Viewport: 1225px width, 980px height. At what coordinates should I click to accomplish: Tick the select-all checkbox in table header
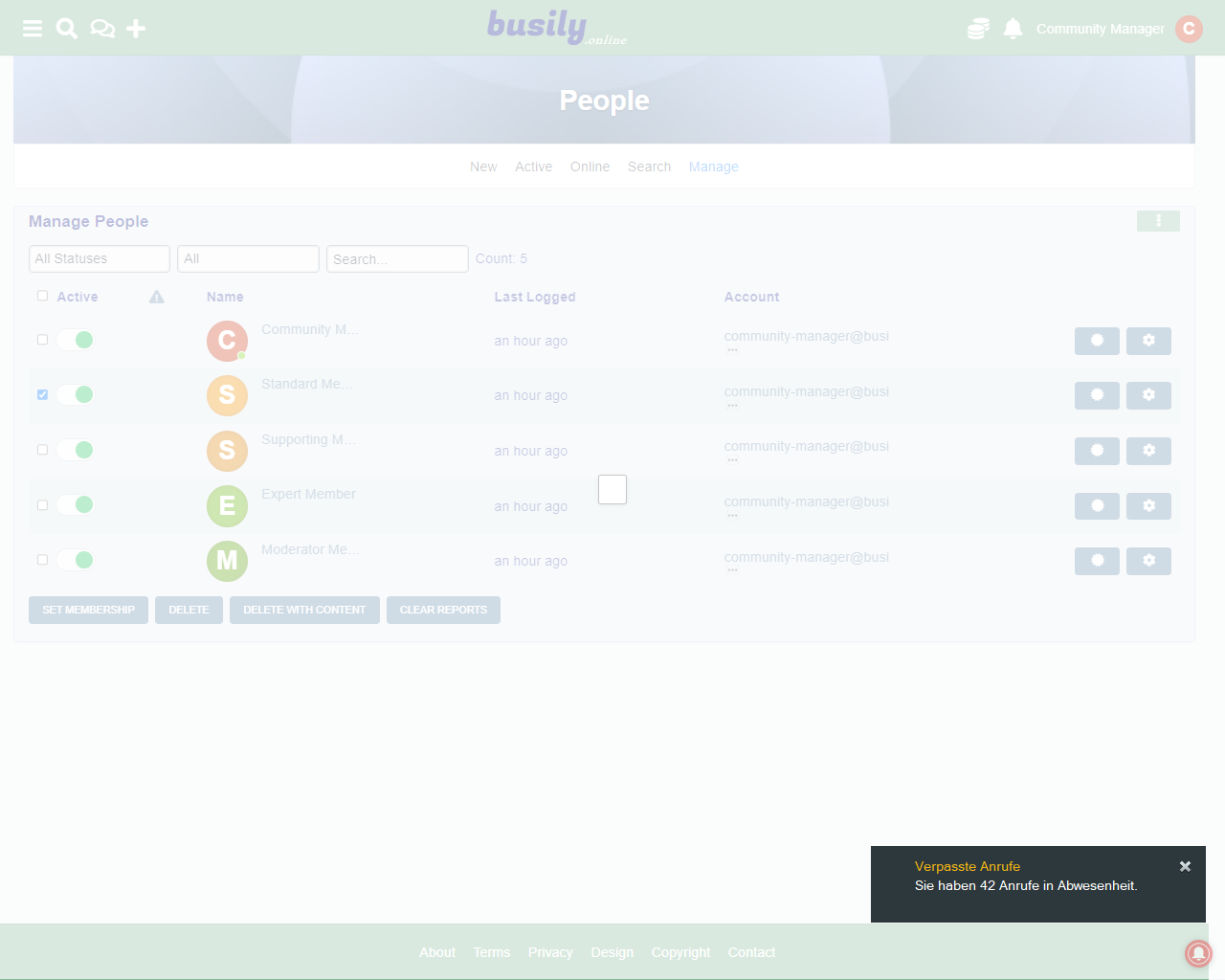coord(42,296)
